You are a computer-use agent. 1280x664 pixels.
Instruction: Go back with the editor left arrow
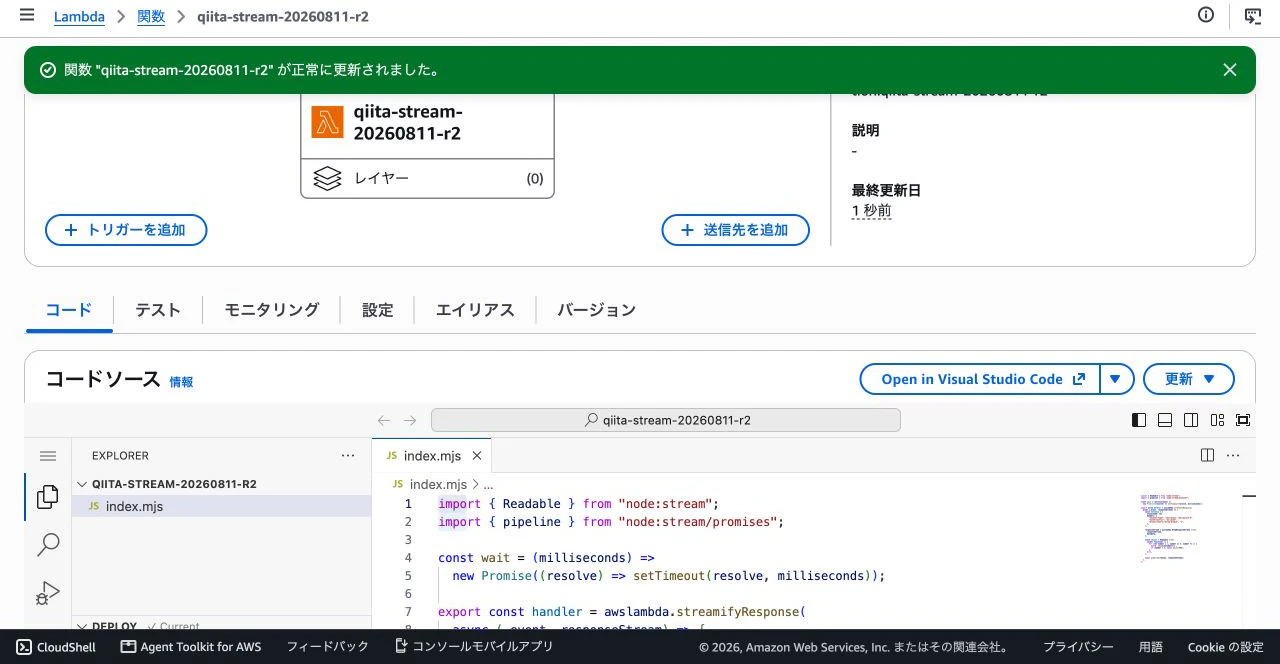coord(384,421)
